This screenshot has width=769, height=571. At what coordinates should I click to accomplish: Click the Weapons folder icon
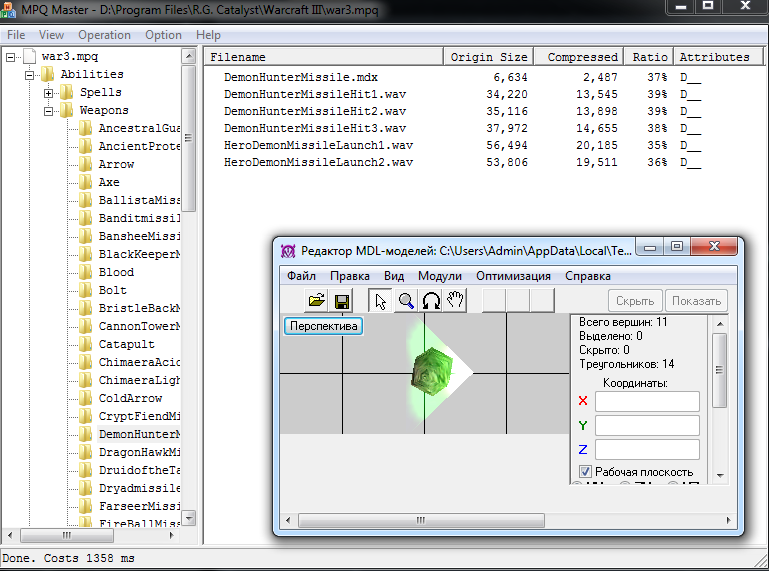(67, 110)
